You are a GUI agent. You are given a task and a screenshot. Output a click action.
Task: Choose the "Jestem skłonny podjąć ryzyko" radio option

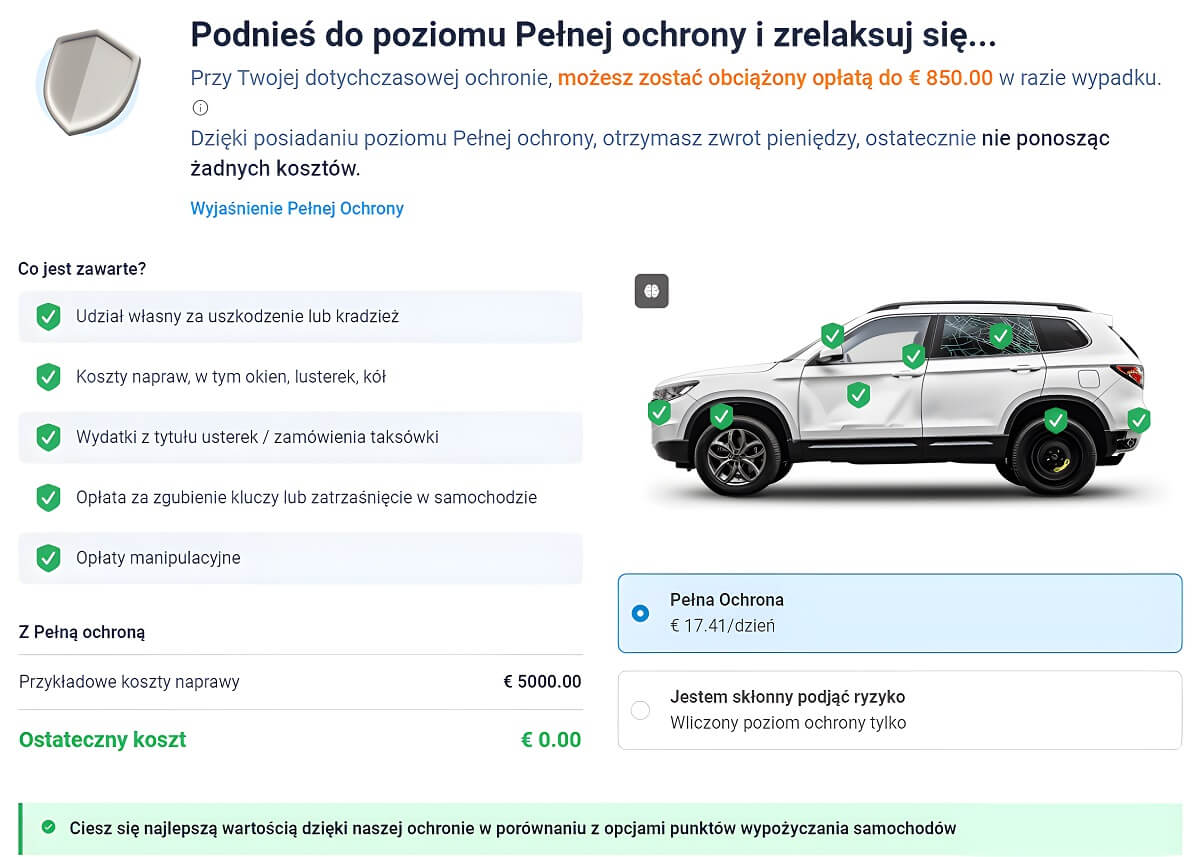point(640,710)
